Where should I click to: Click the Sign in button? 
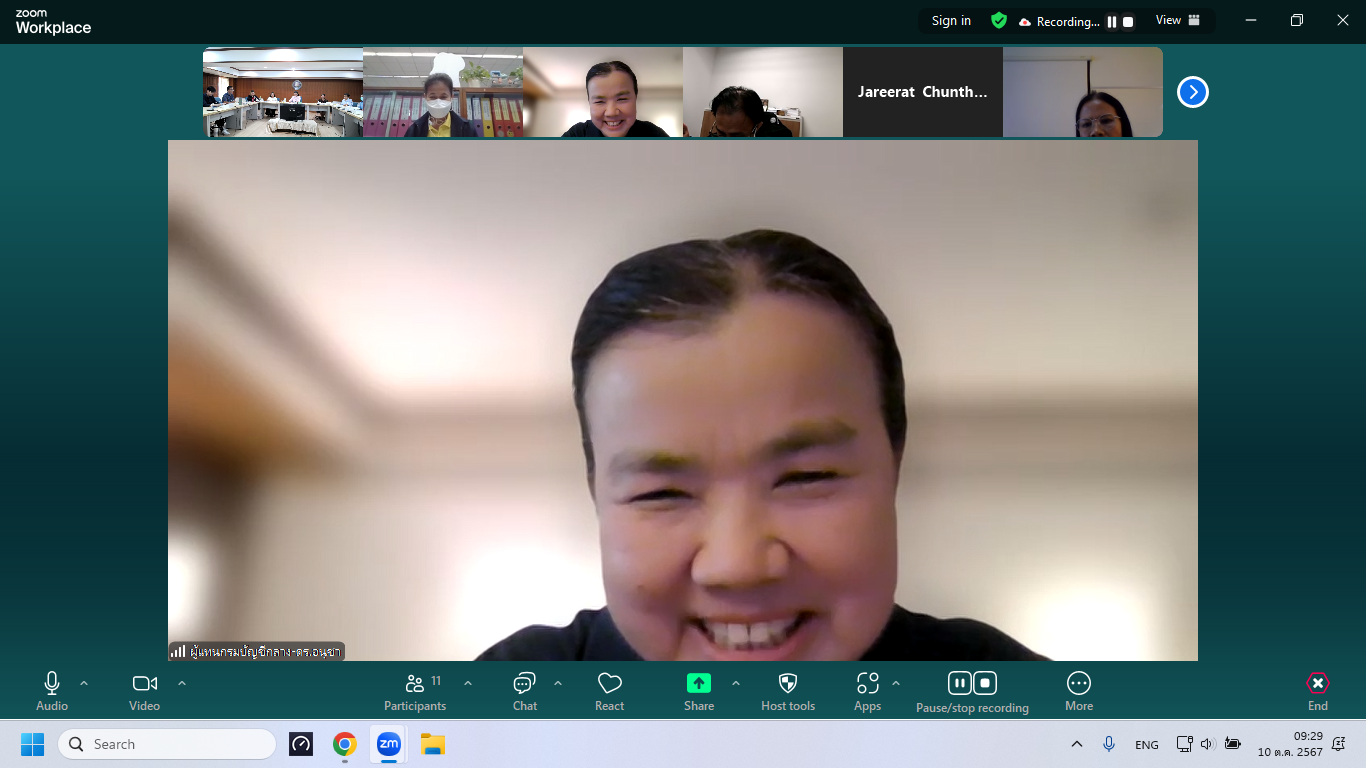point(951,21)
